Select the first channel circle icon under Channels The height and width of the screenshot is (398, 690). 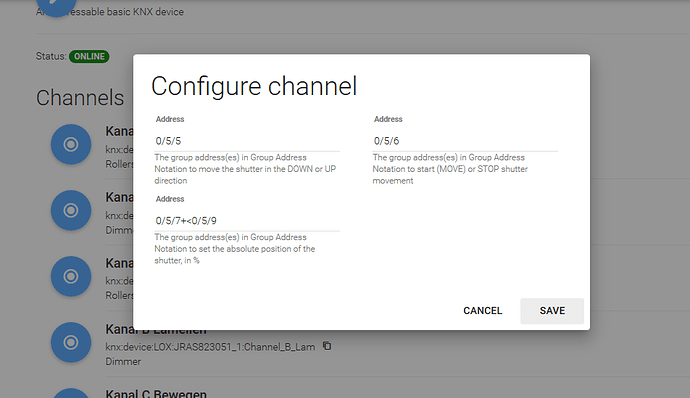(71, 144)
